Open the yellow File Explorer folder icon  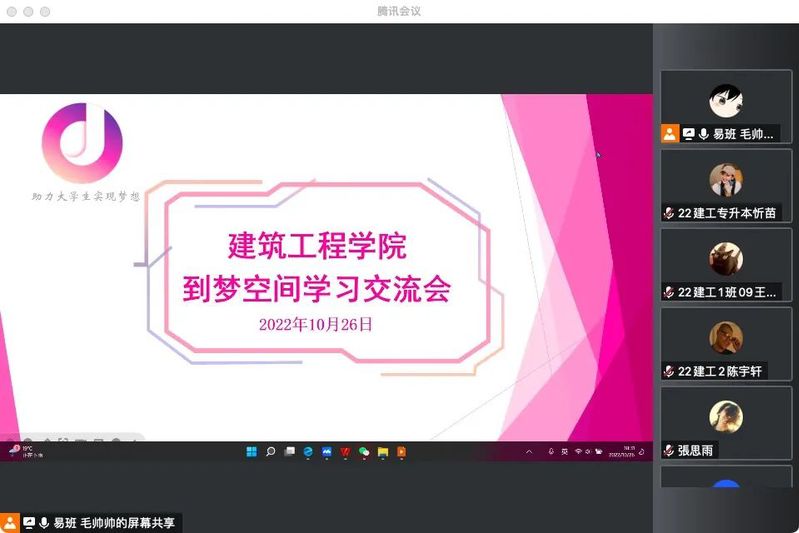383,452
